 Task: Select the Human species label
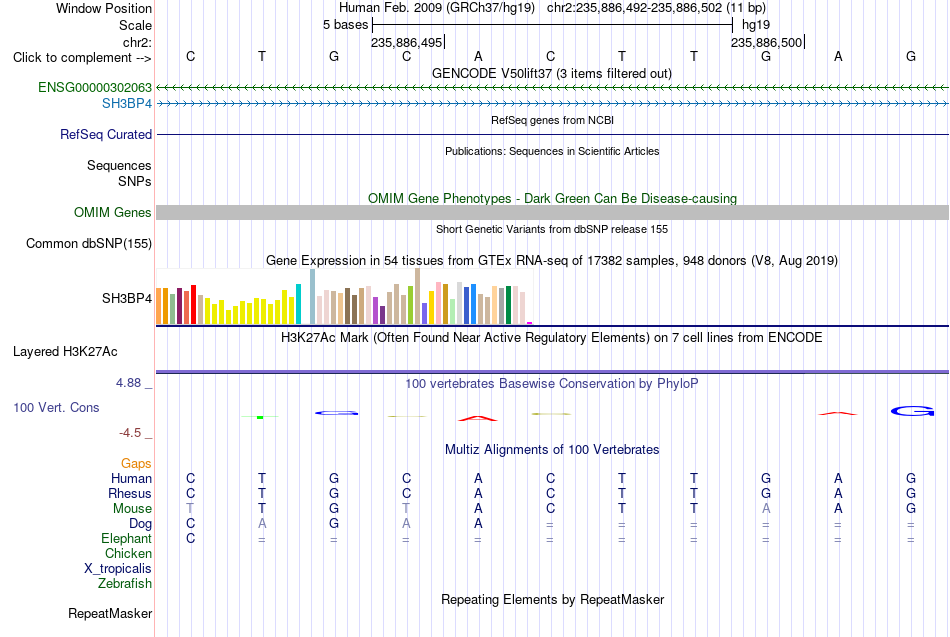click(x=131, y=479)
